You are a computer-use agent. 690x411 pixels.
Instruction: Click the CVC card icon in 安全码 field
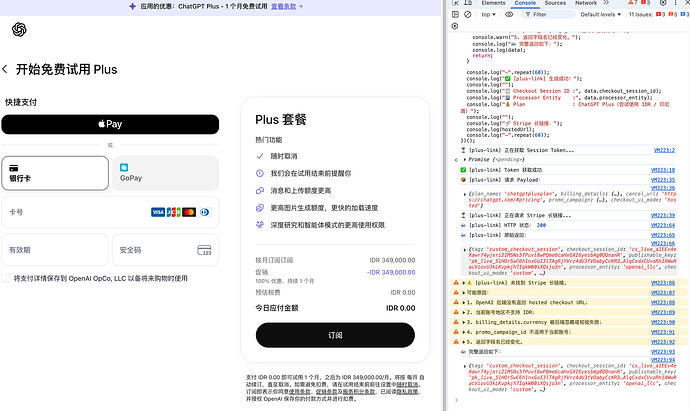click(x=204, y=250)
